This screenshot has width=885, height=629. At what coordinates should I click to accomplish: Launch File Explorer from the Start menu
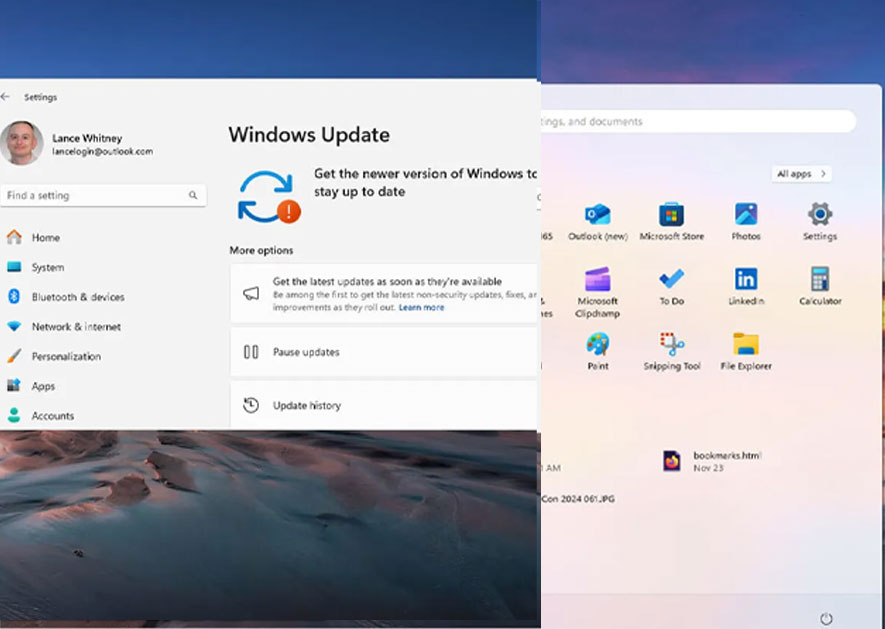point(745,352)
